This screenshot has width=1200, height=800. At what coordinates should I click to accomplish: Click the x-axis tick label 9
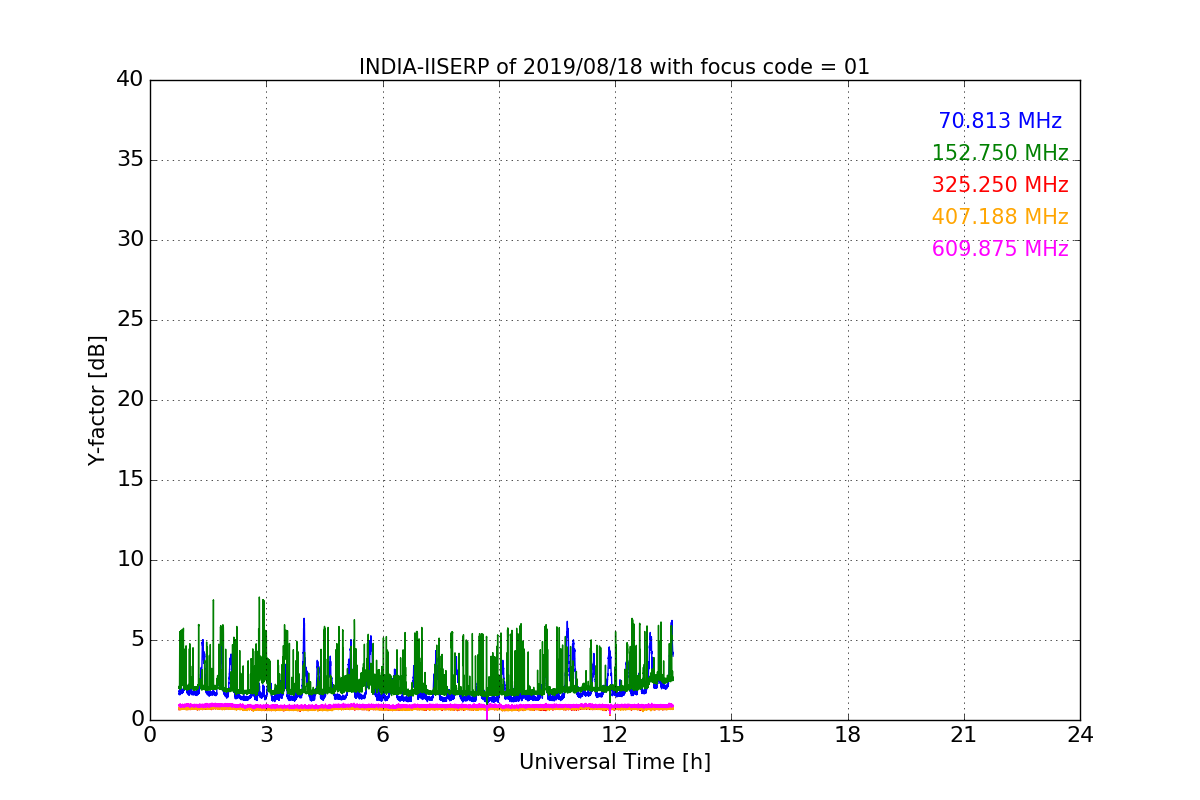(x=499, y=734)
